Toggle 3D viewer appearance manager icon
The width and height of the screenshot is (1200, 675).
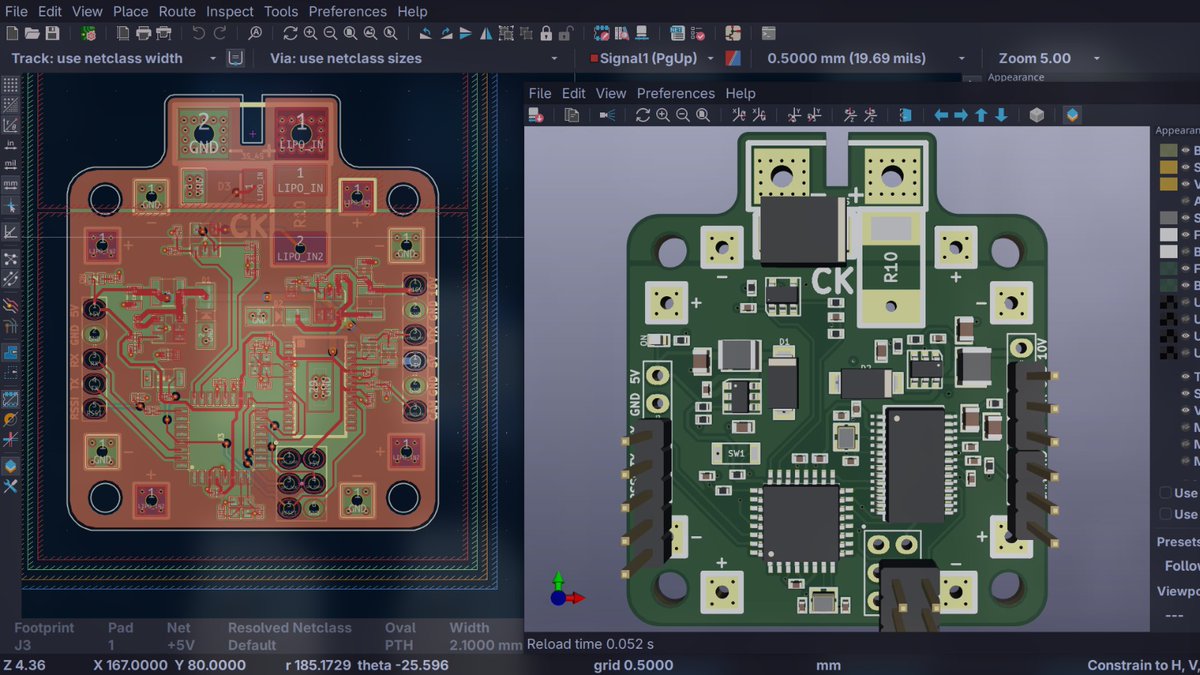1072,115
